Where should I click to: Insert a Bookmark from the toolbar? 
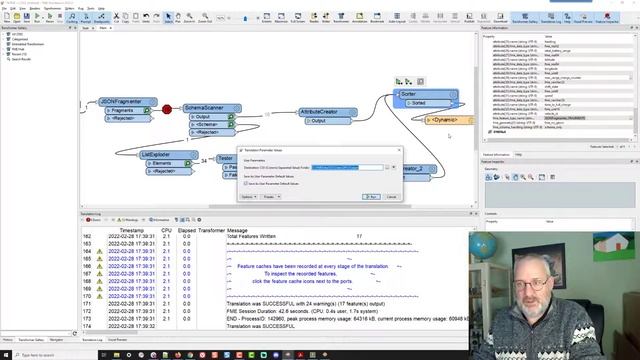click(x=377, y=17)
